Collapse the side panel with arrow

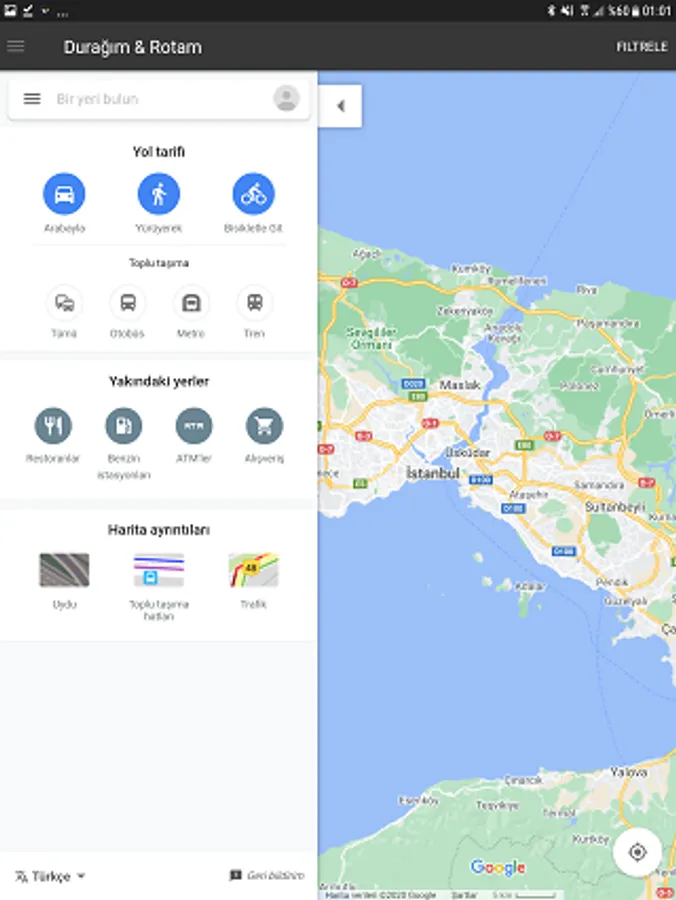pyautogui.click(x=341, y=106)
